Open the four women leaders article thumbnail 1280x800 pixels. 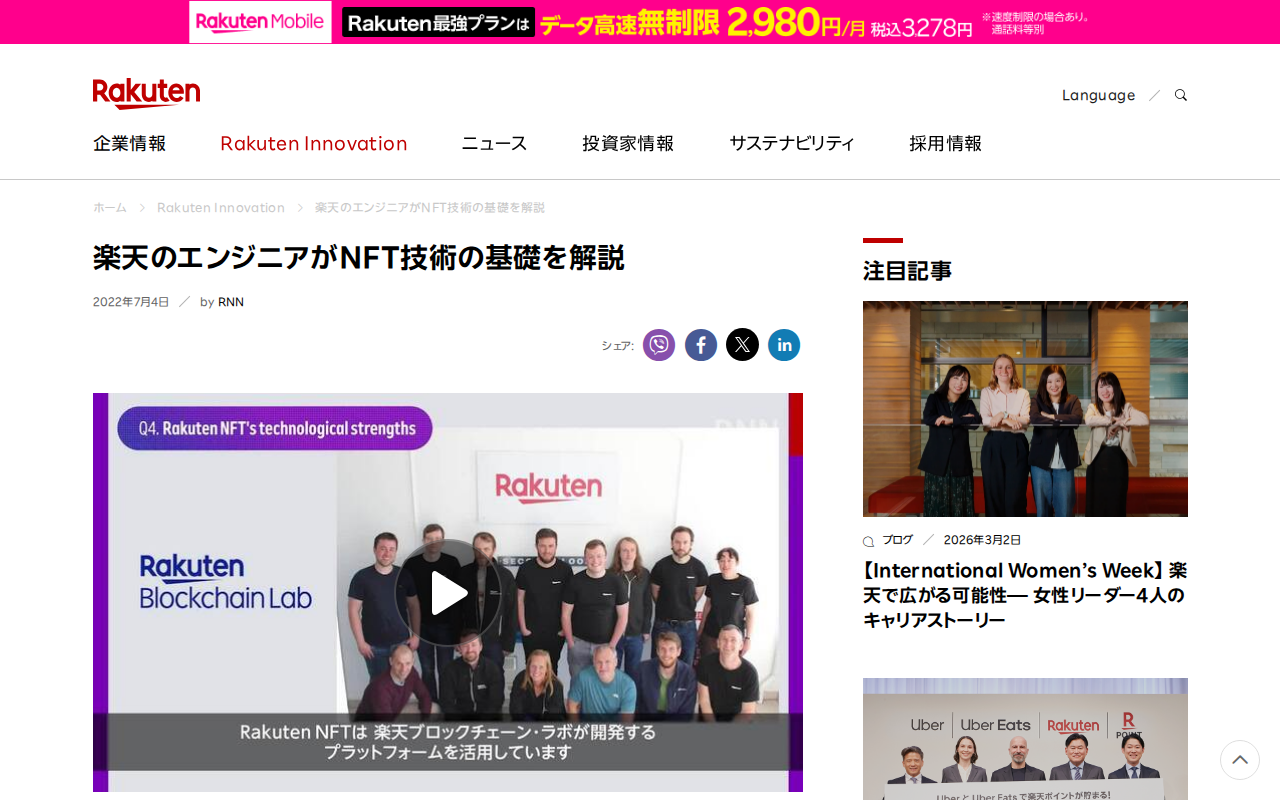pos(1025,409)
